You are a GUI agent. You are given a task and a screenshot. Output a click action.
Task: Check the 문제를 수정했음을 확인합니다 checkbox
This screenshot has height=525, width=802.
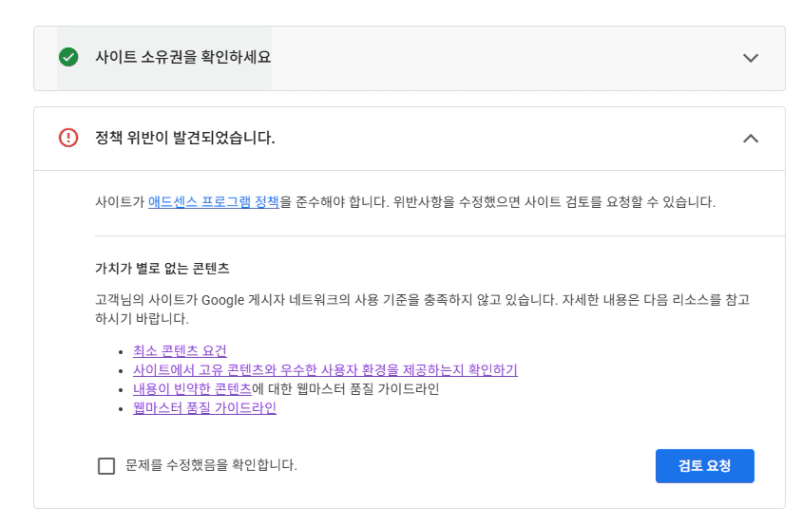coord(106,466)
